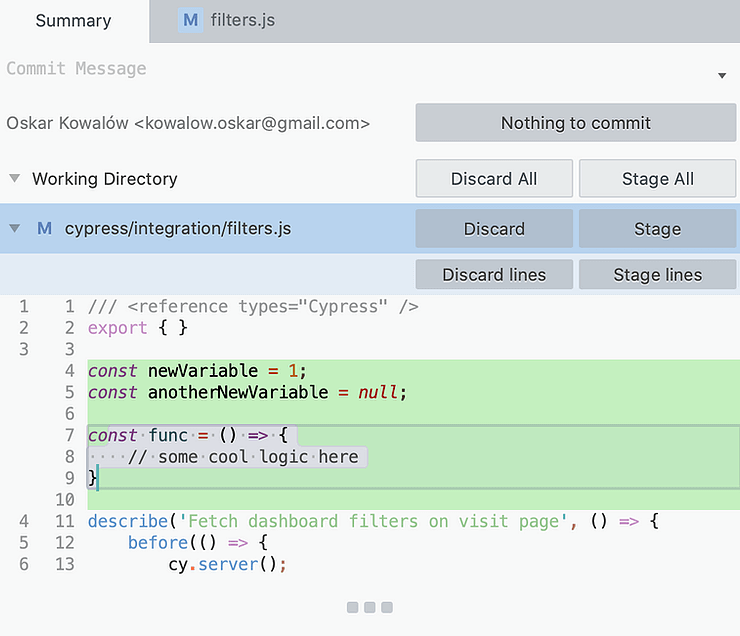Click the line 'const newVariable = 1;'
The height and width of the screenshot is (636, 740).
(x=197, y=371)
